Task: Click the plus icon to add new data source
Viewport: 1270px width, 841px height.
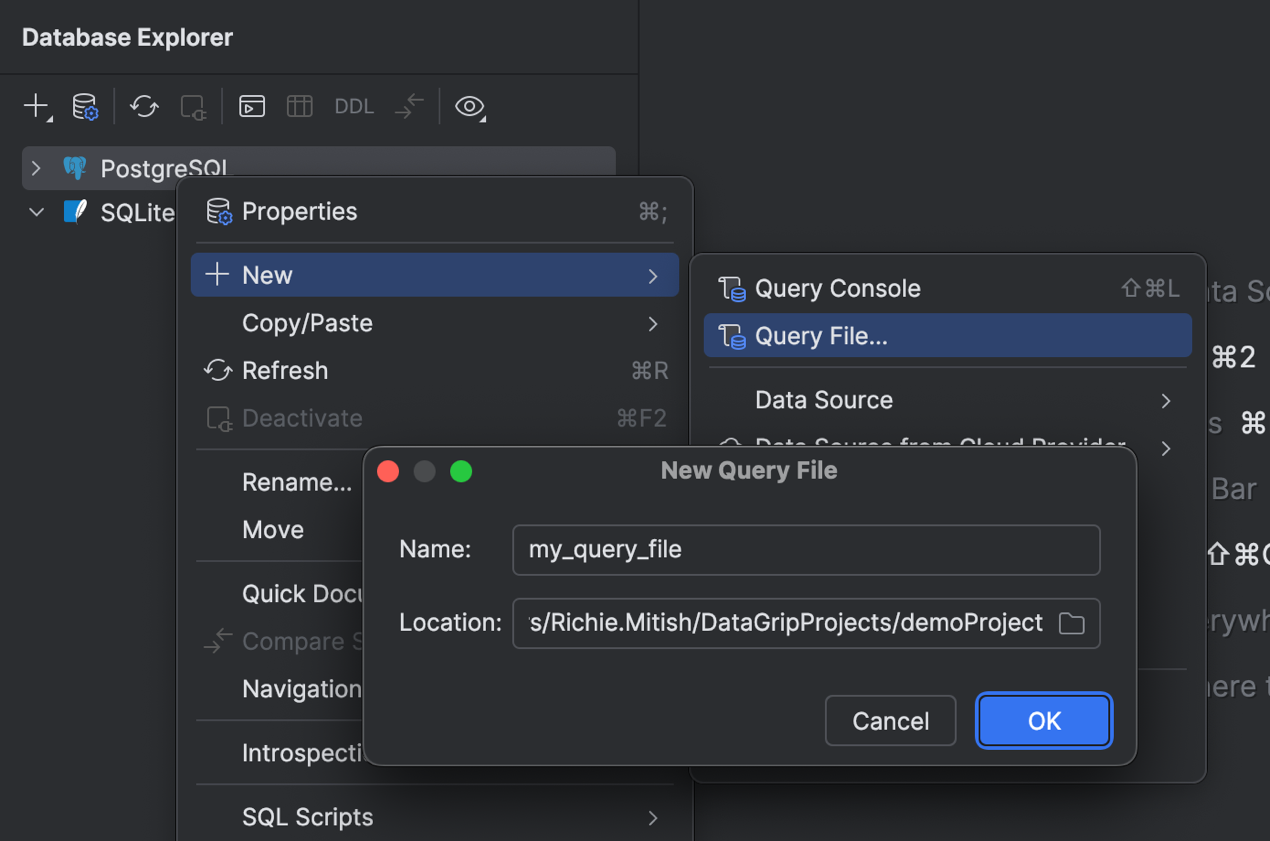Action: pyautogui.click(x=36, y=106)
